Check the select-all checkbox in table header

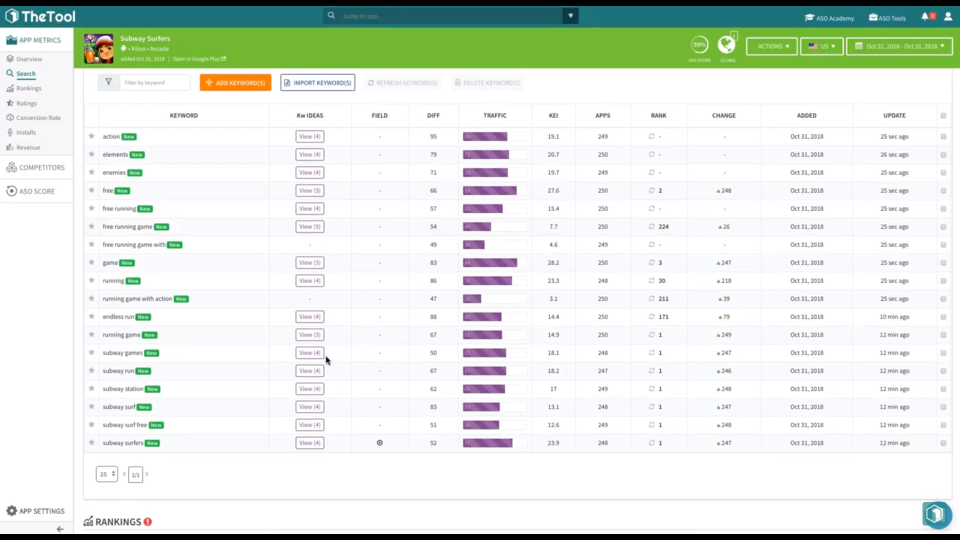pyautogui.click(x=943, y=116)
